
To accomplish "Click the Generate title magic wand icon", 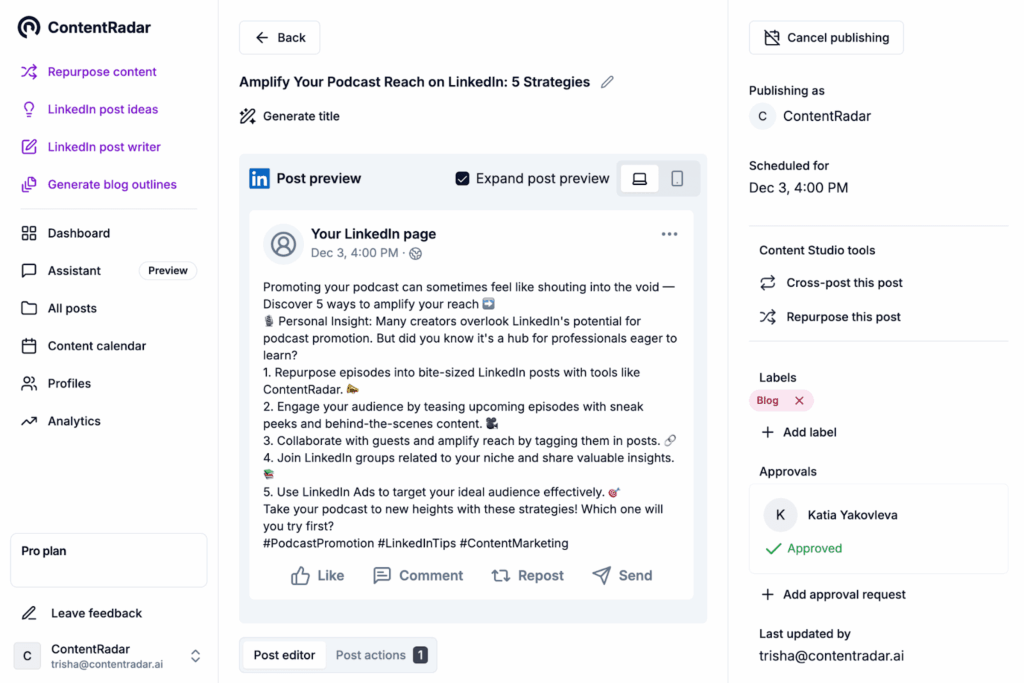I will 248,116.
